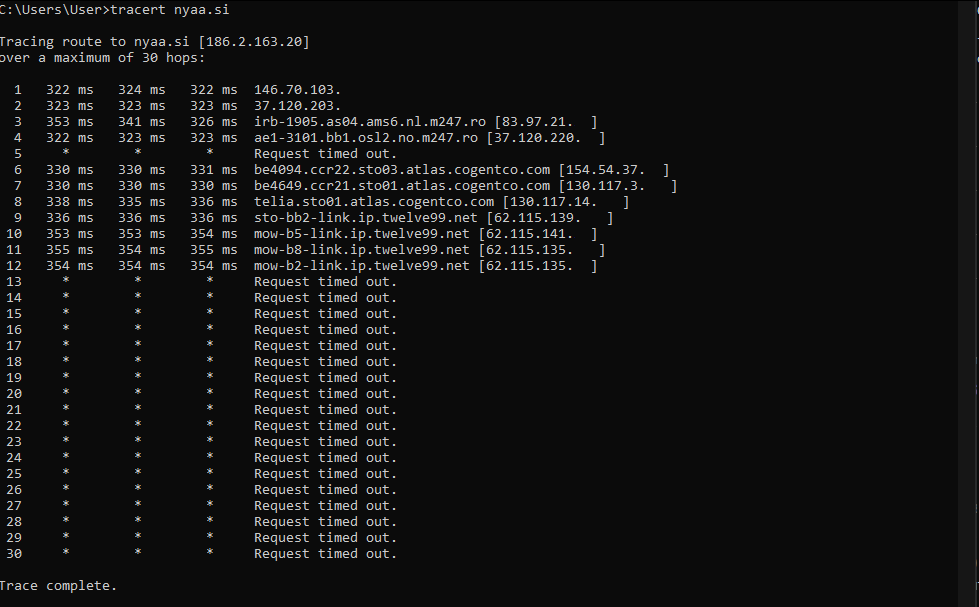The image size is (979, 607).
Task: Click hostname sto-bb2-link.ip.twelve99.net
Action: [x=366, y=218]
